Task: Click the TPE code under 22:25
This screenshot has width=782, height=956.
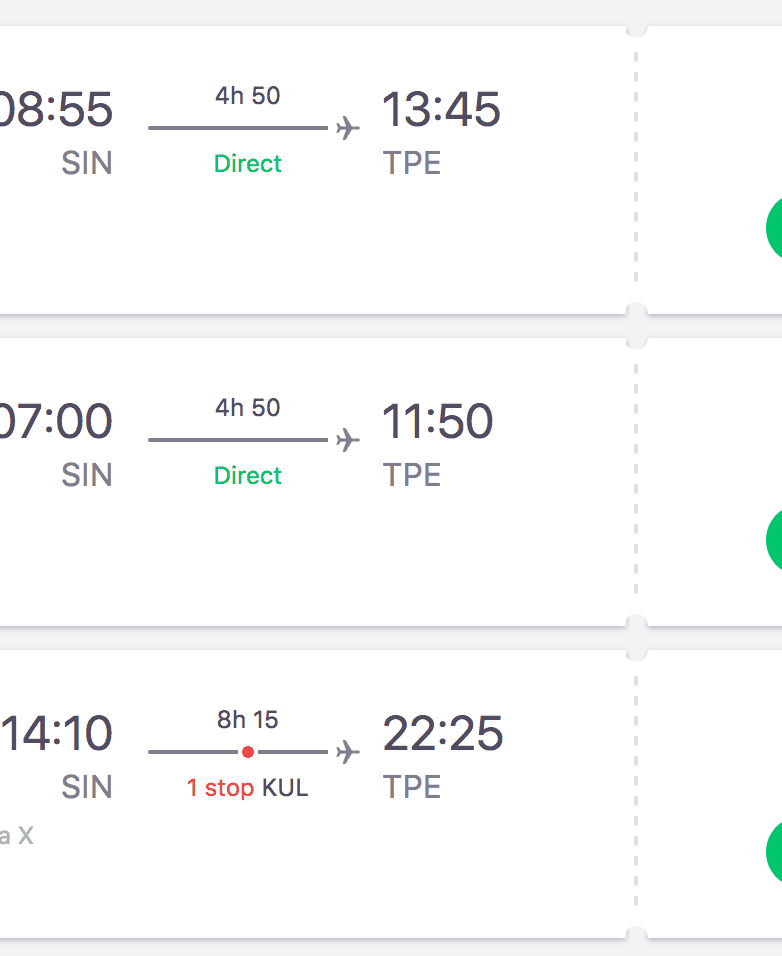Action: pos(411,787)
